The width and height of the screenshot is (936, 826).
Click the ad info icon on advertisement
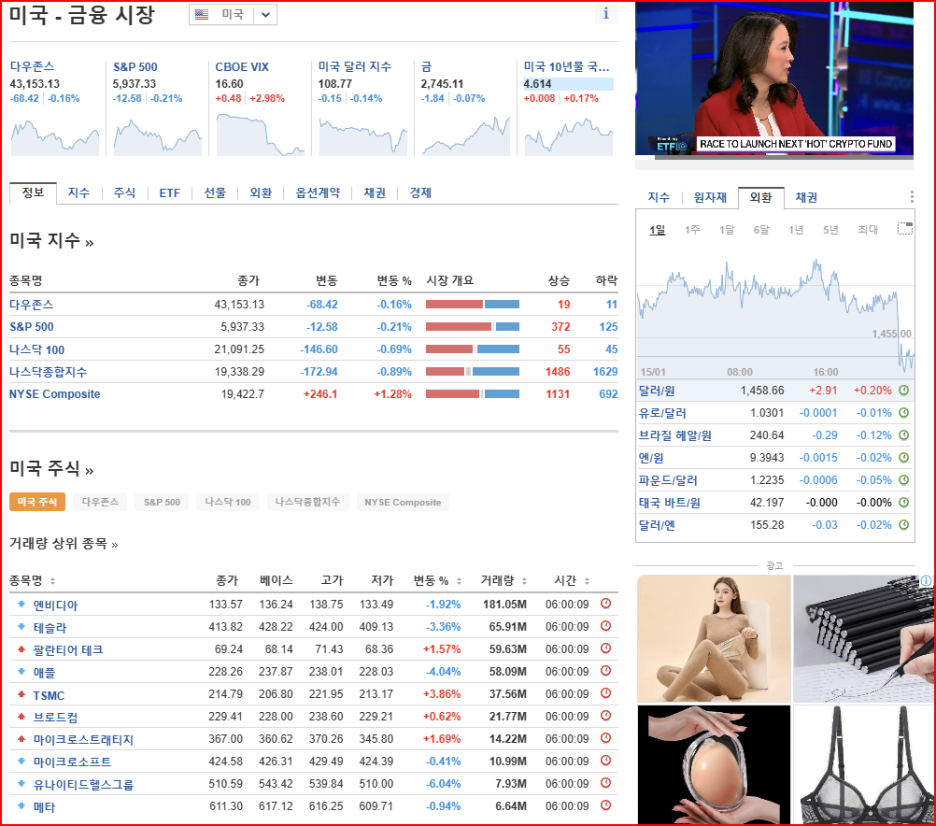[925, 580]
